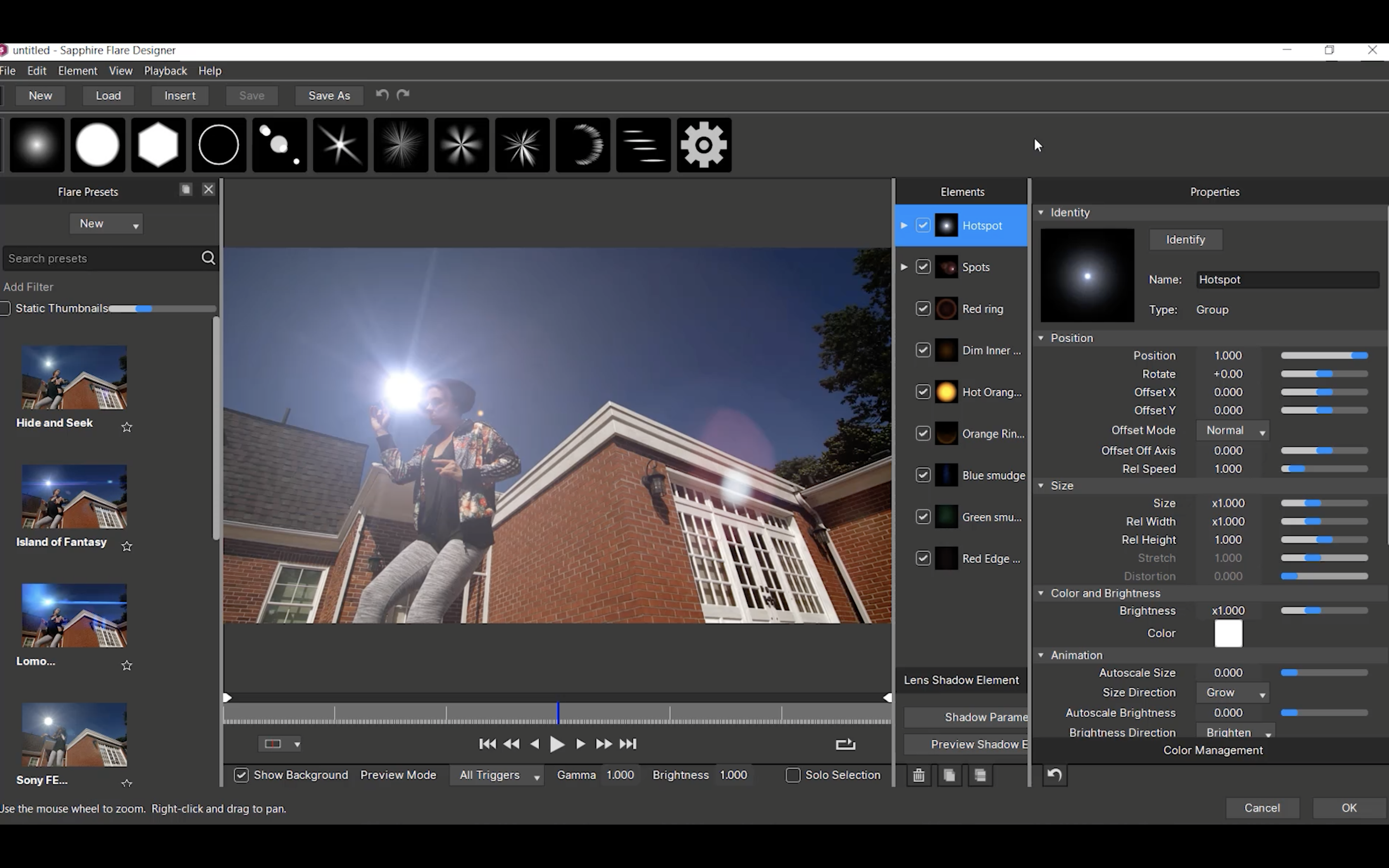The image size is (1389, 868).
Task: Adjust the Rotate slider
Action: [x=1325, y=374]
